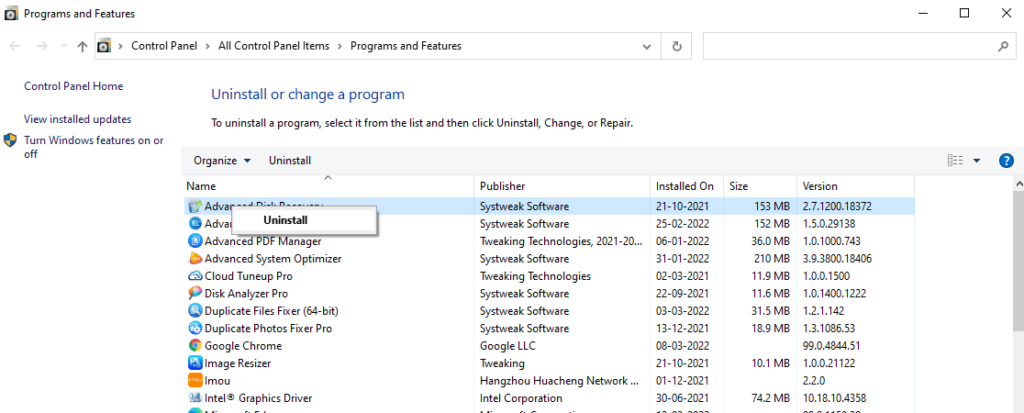Click the Intel Corporation publisher cell

tap(520, 398)
